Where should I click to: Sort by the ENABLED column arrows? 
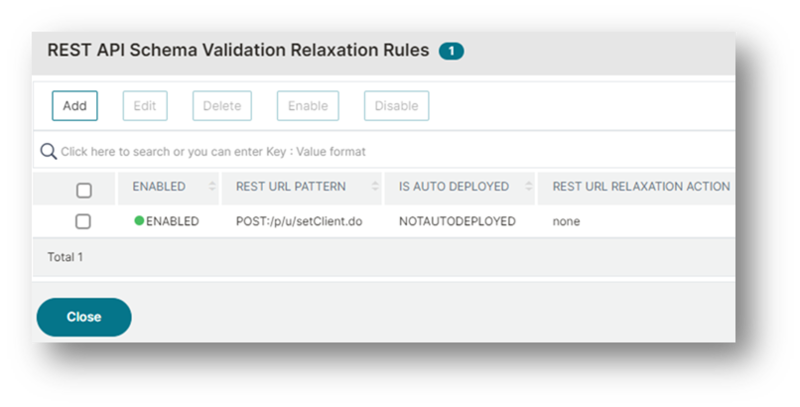pyautogui.click(x=212, y=187)
